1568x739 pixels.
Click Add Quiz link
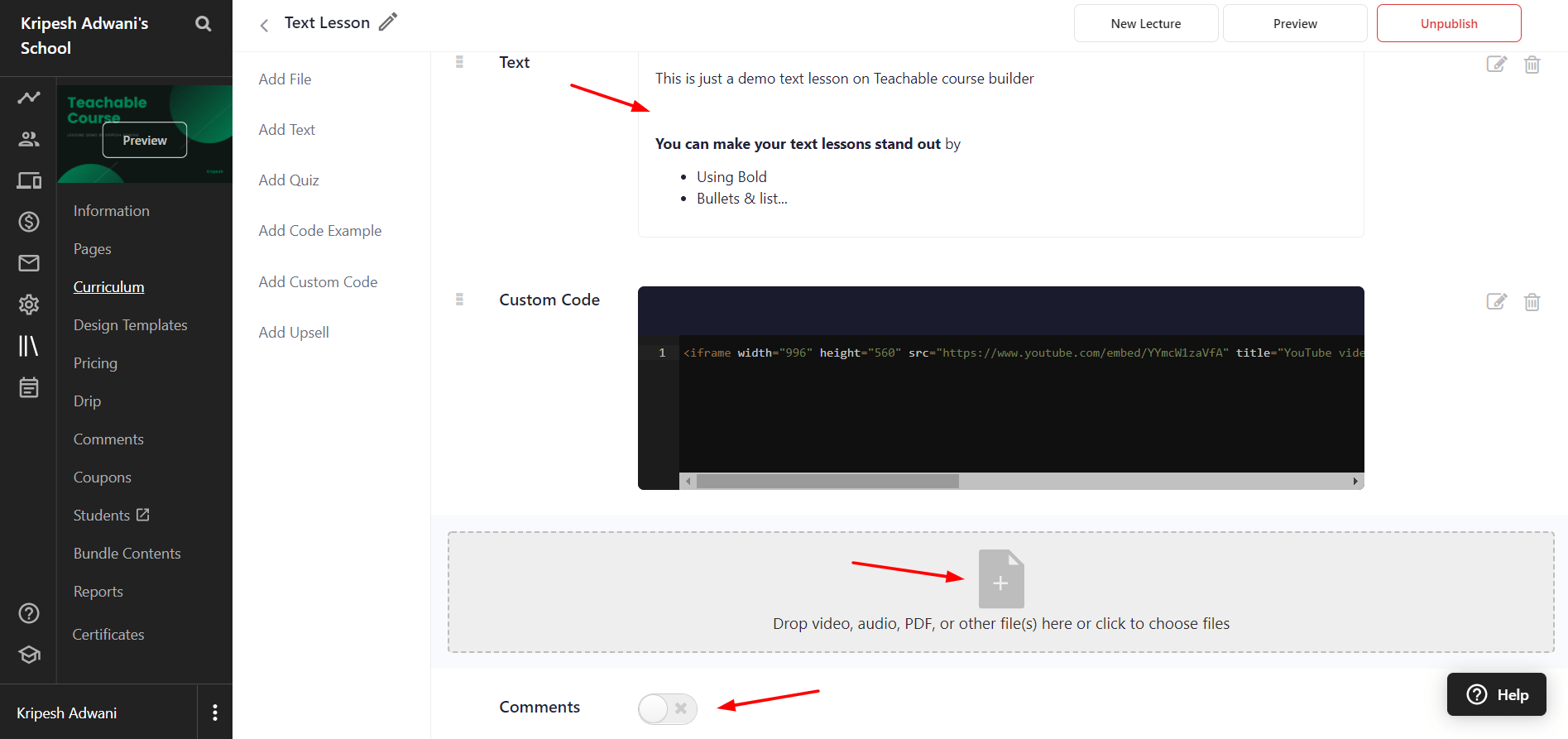click(289, 180)
